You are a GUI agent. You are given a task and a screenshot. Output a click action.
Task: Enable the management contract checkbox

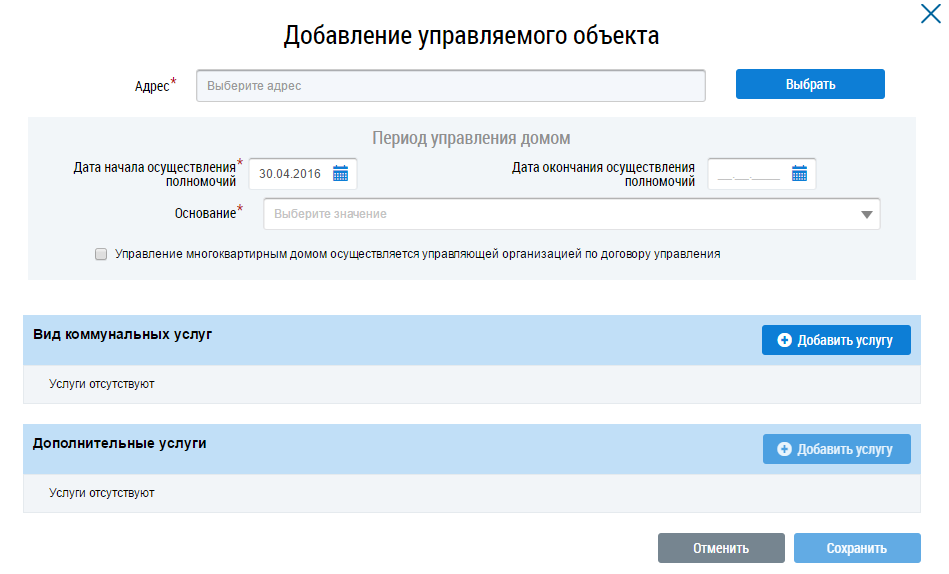coord(101,255)
